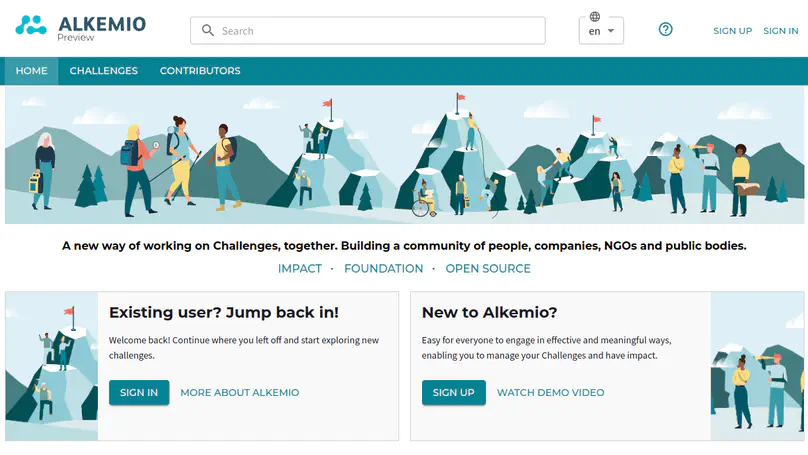Click the Alkemio logo icon
The width and height of the screenshot is (808, 455).
(30, 25)
